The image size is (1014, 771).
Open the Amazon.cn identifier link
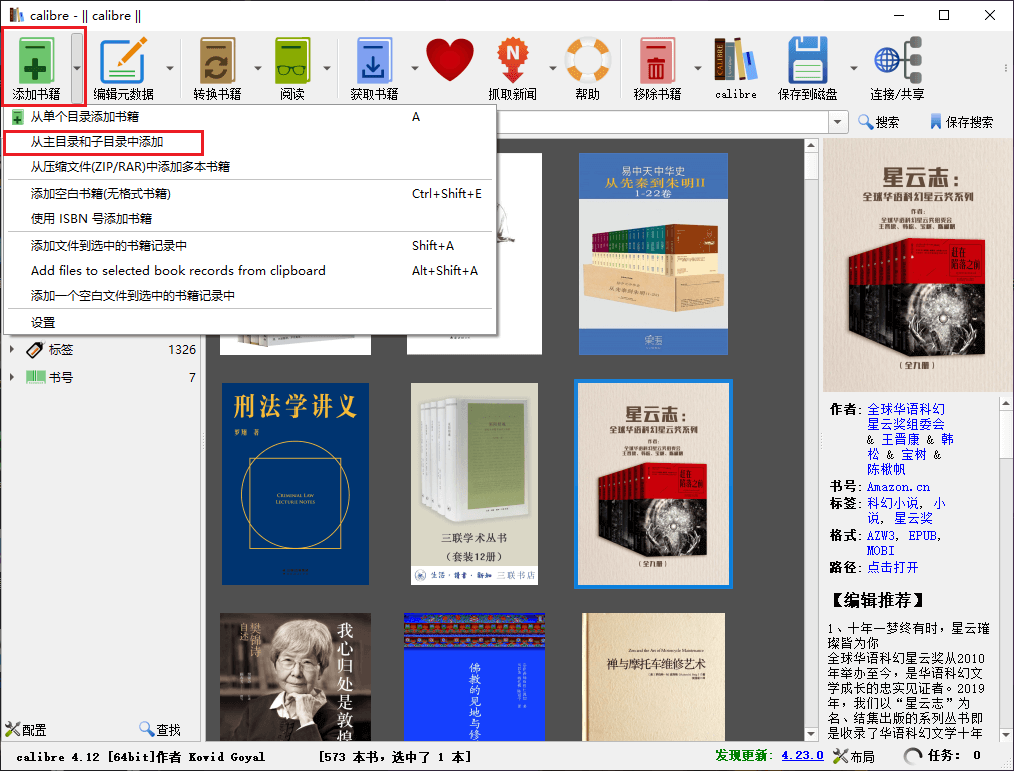898,487
